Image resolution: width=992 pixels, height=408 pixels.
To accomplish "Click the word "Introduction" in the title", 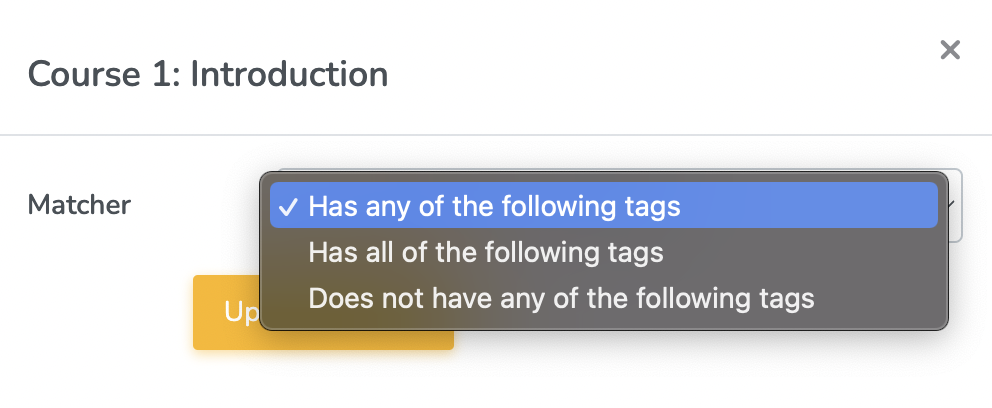I will click(x=288, y=73).
